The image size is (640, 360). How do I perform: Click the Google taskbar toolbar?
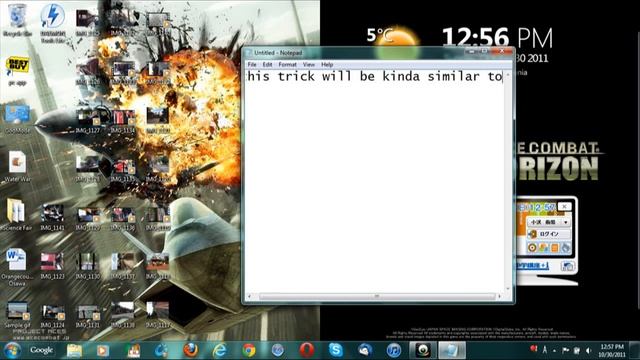coord(41,350)
